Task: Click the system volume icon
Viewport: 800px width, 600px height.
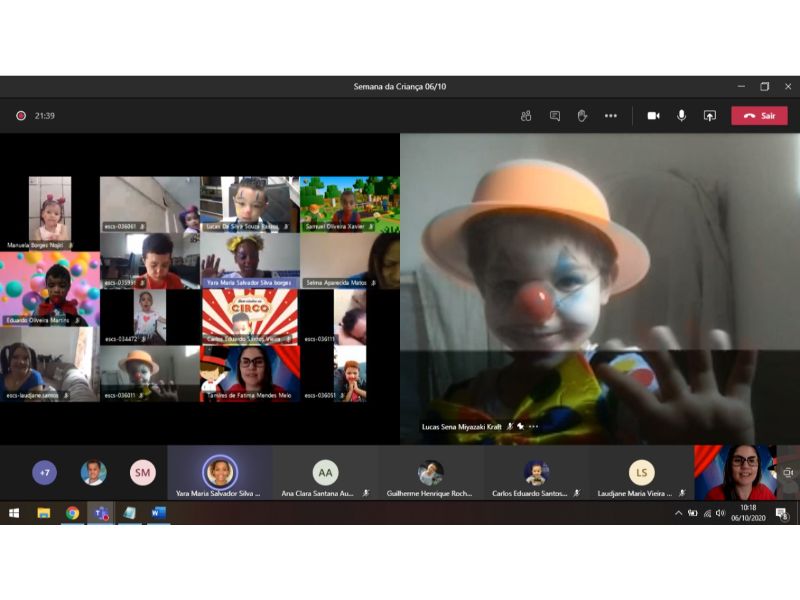Action: pos(720,513)
